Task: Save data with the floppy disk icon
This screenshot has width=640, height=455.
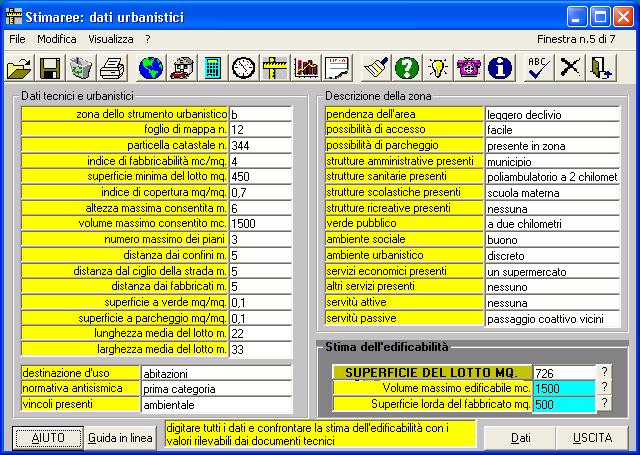Action: coord(50,68)
